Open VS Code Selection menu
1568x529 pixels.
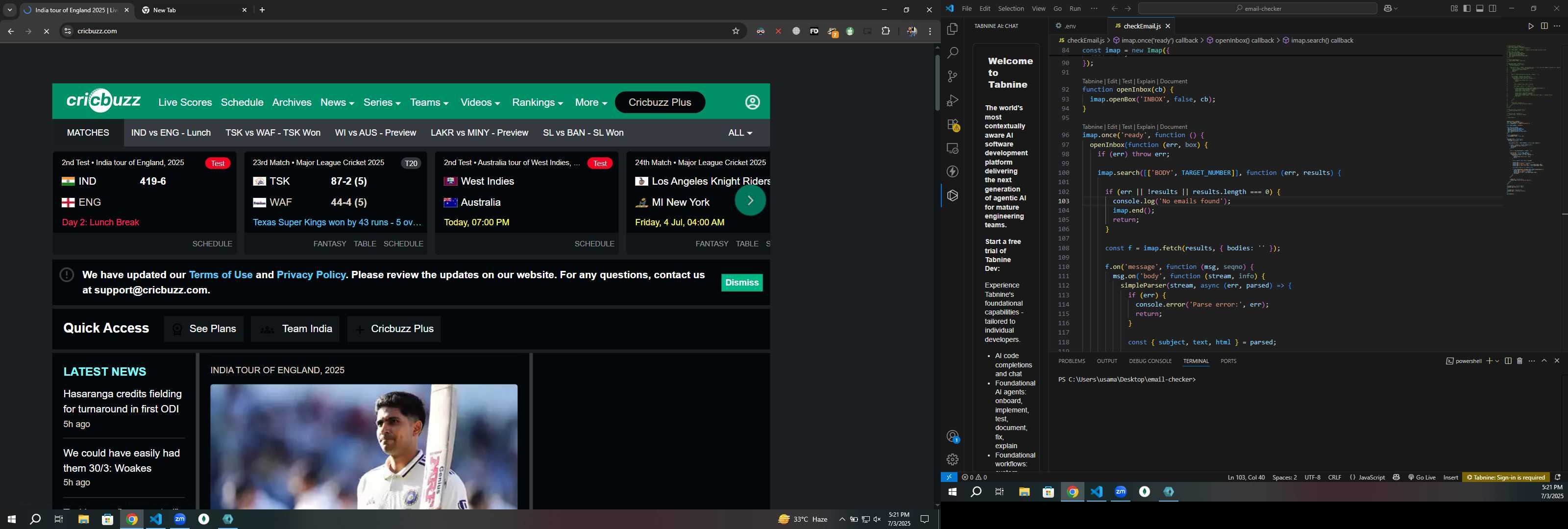click(x=1010, y=8)
